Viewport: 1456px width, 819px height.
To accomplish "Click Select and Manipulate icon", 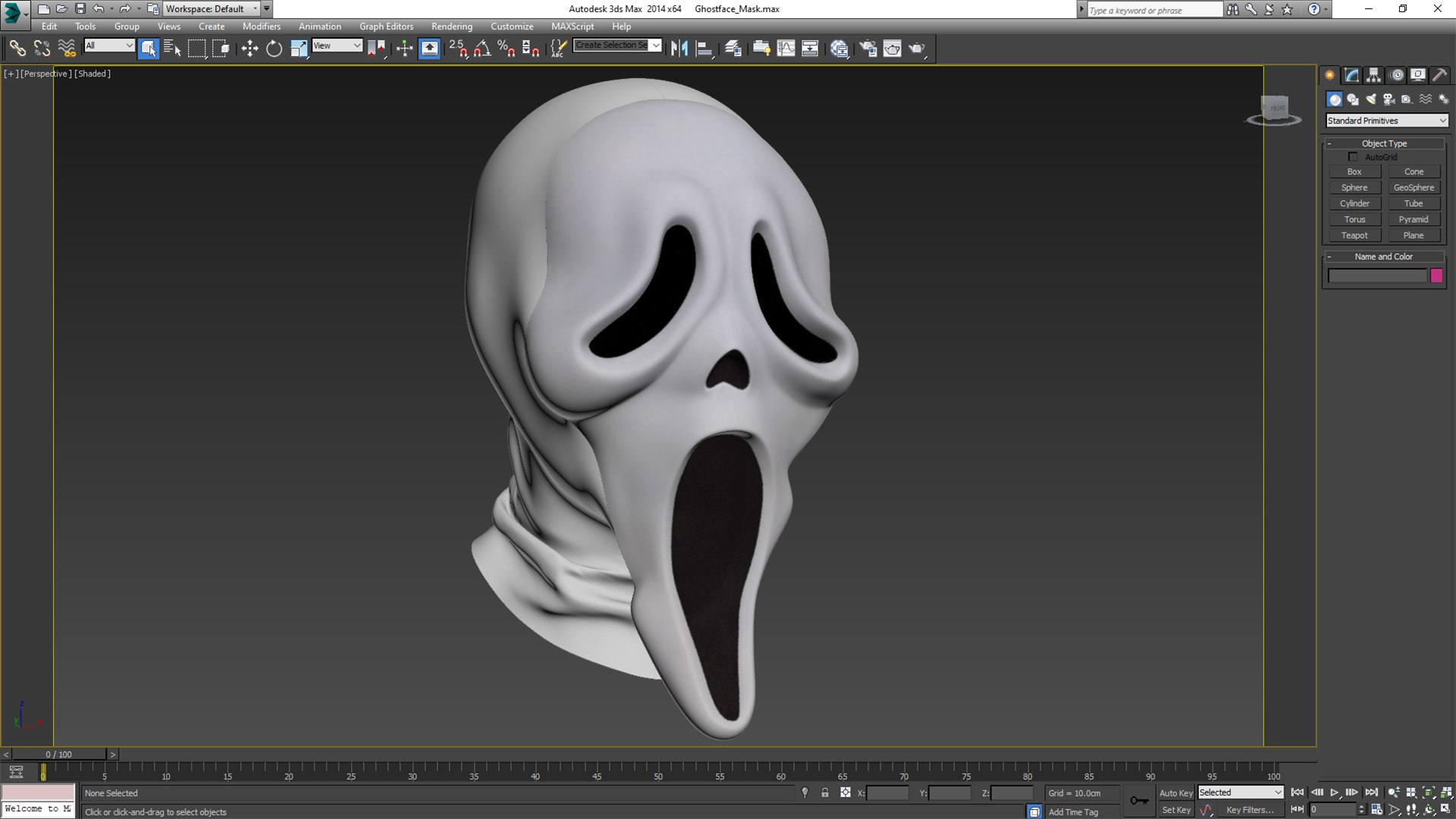I will click(x=404, y=49).
